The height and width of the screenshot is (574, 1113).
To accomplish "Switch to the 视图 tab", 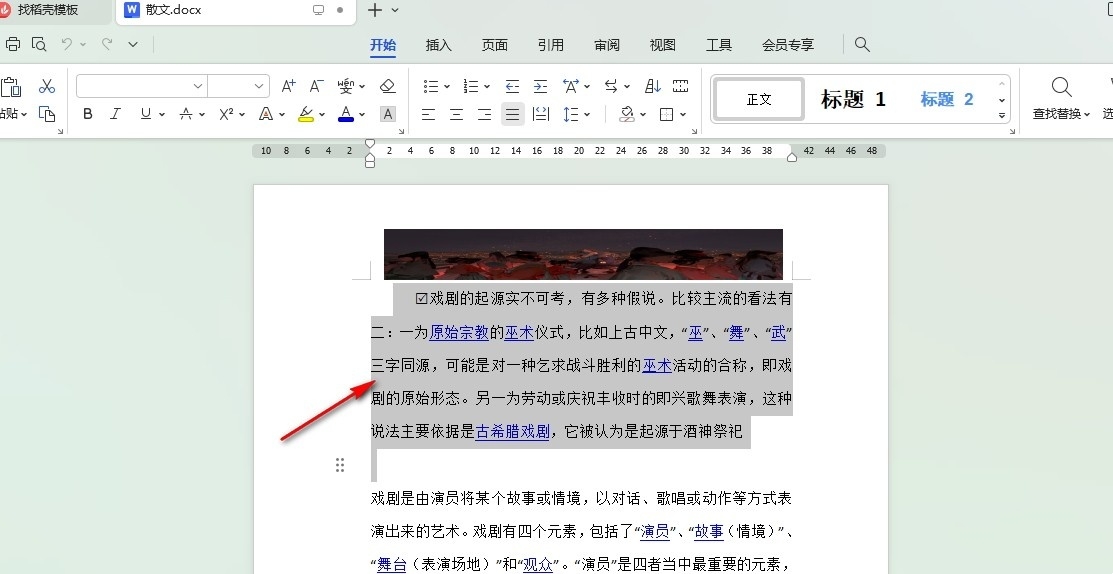I will click(x=663, y=45).
